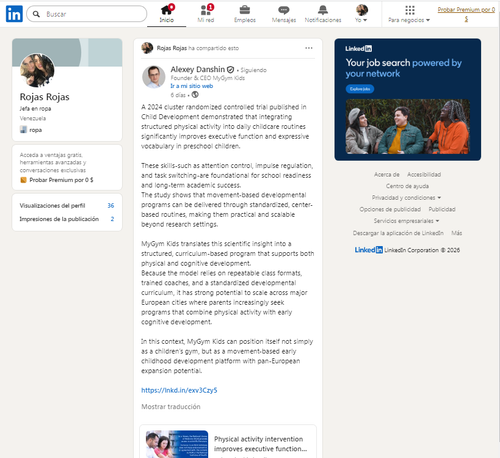Click Centro de ayuda footer link

[407, 186]
